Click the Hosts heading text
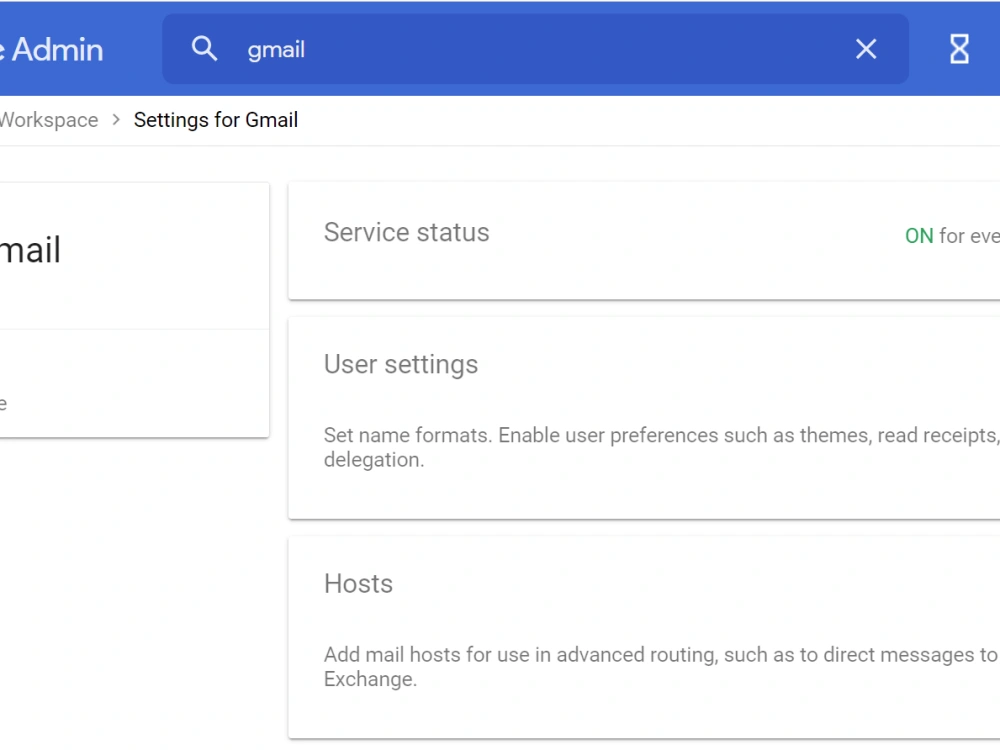Image resolution: width=1000 pixels, height=750 pixels. (358, 584)
